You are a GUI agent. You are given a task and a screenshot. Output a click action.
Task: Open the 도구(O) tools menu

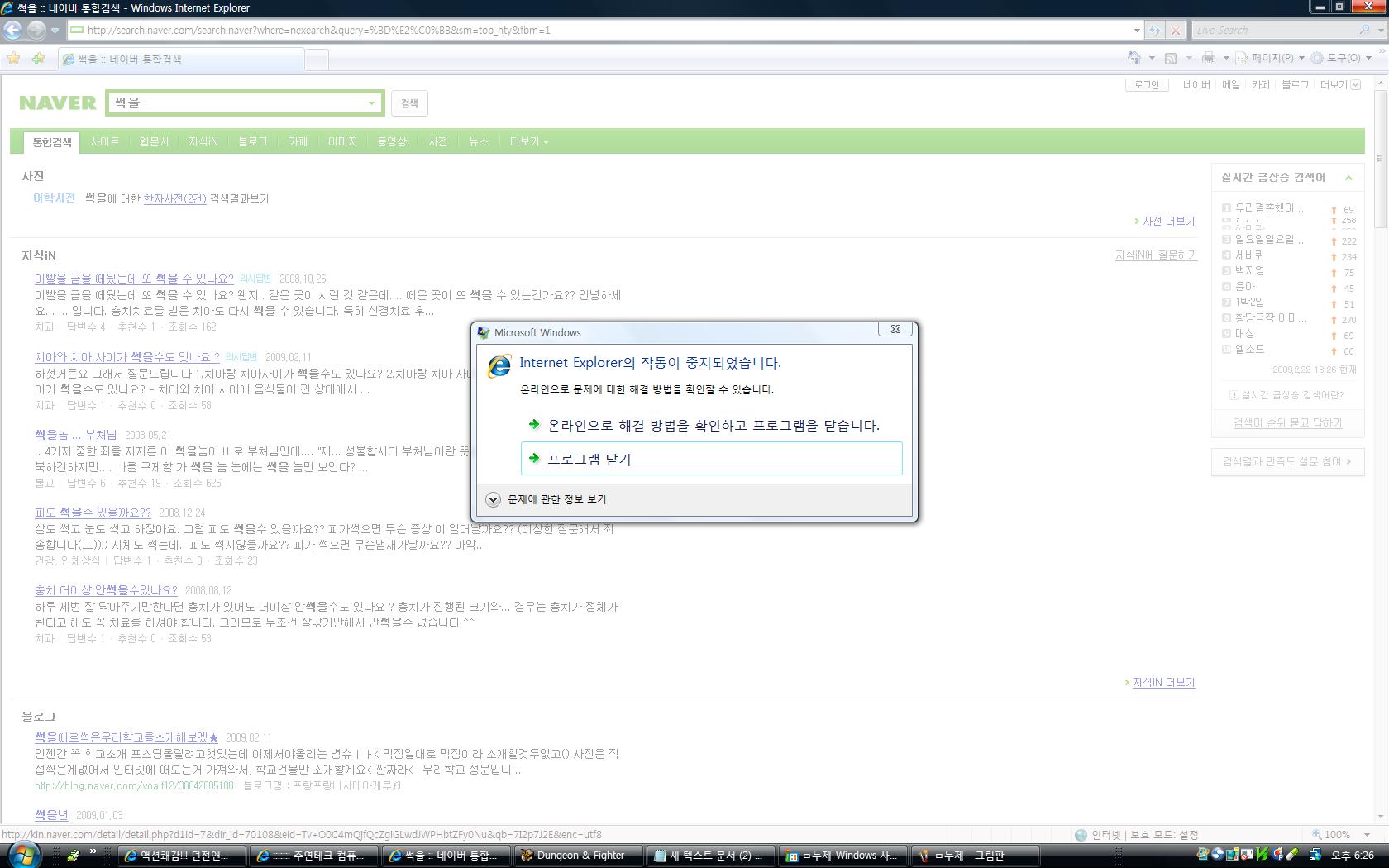[x=1344, y=58]
